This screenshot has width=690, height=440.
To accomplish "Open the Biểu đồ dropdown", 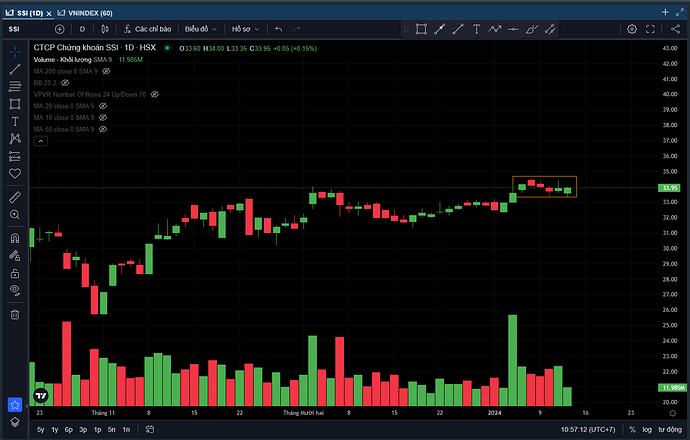I will point(201,29).
